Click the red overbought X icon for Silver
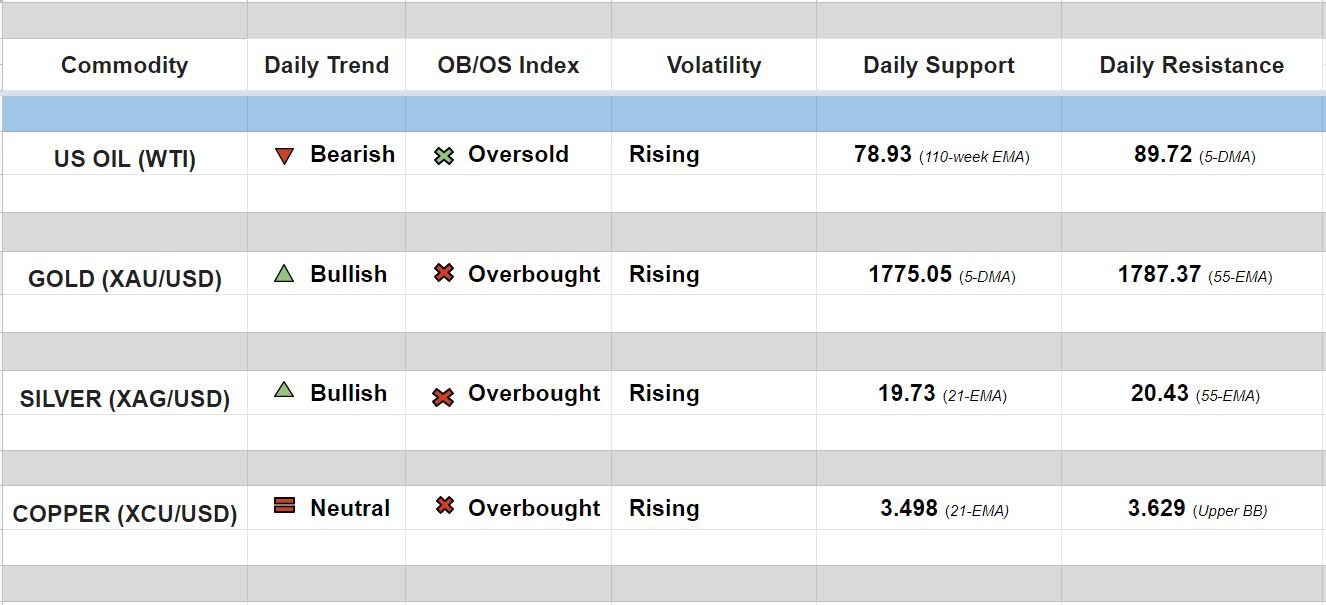The image size is (1326, 605). 443,397
